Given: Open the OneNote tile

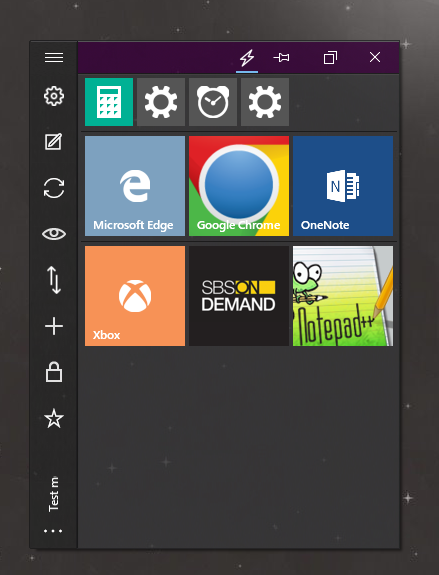Looking at the screenshot, I should [343, 186].
